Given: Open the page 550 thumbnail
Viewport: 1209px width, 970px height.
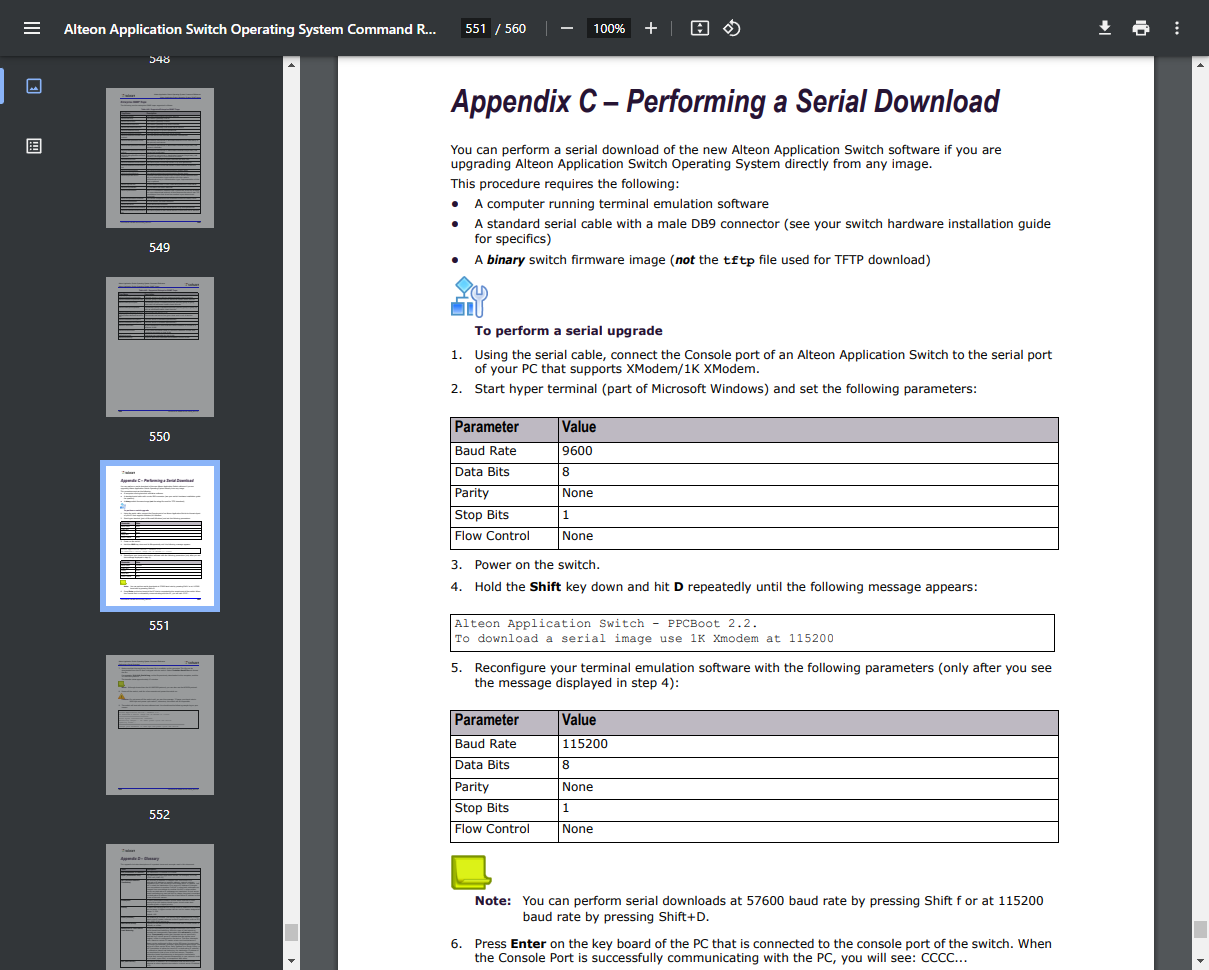Looking at the screenshot, I should click(x=160, y=347).
